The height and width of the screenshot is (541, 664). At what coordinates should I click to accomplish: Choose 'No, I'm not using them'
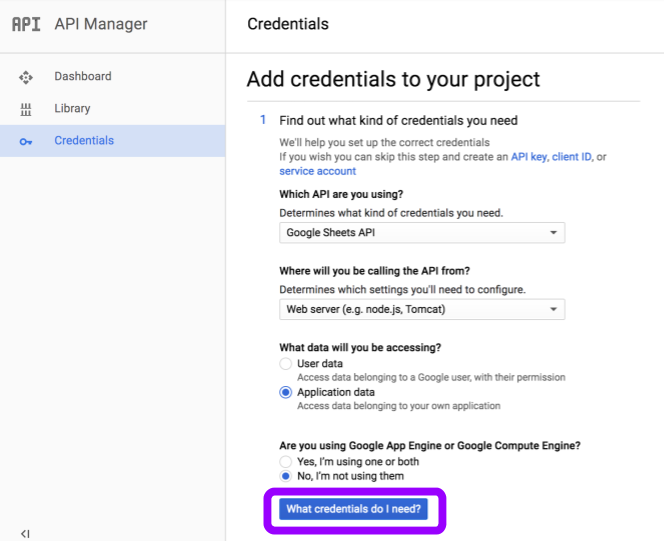[286, 476]
